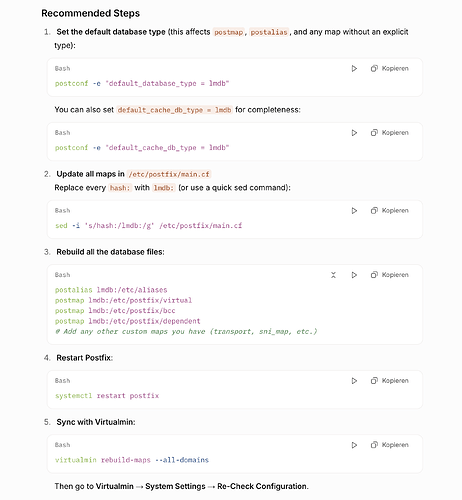Click the /etc/postfix/main.cf inline code
The image size is (462, 500).
click(169, 174)
